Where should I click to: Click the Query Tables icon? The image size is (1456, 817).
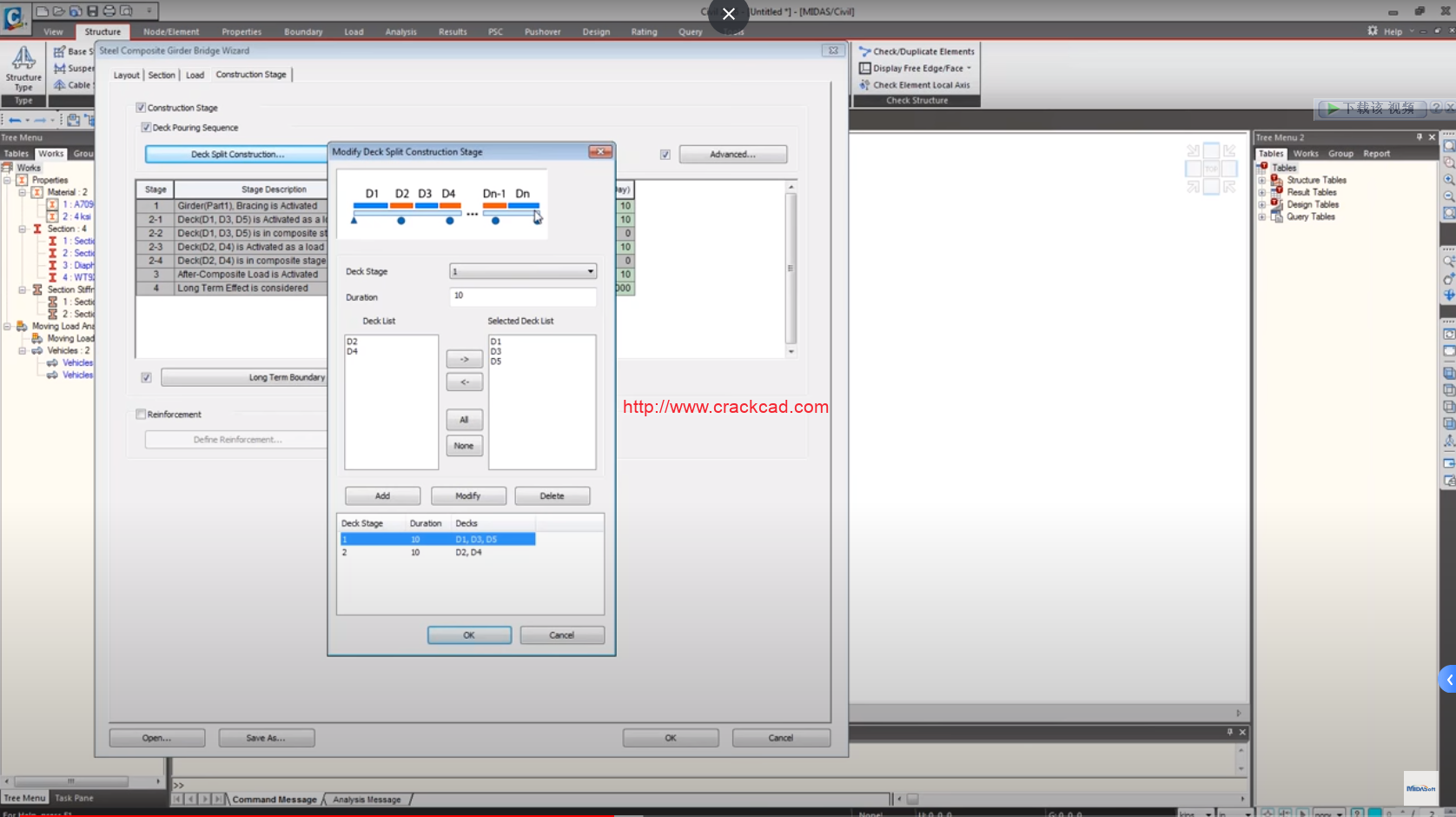pyautogui.click(x=1276, y=216)
